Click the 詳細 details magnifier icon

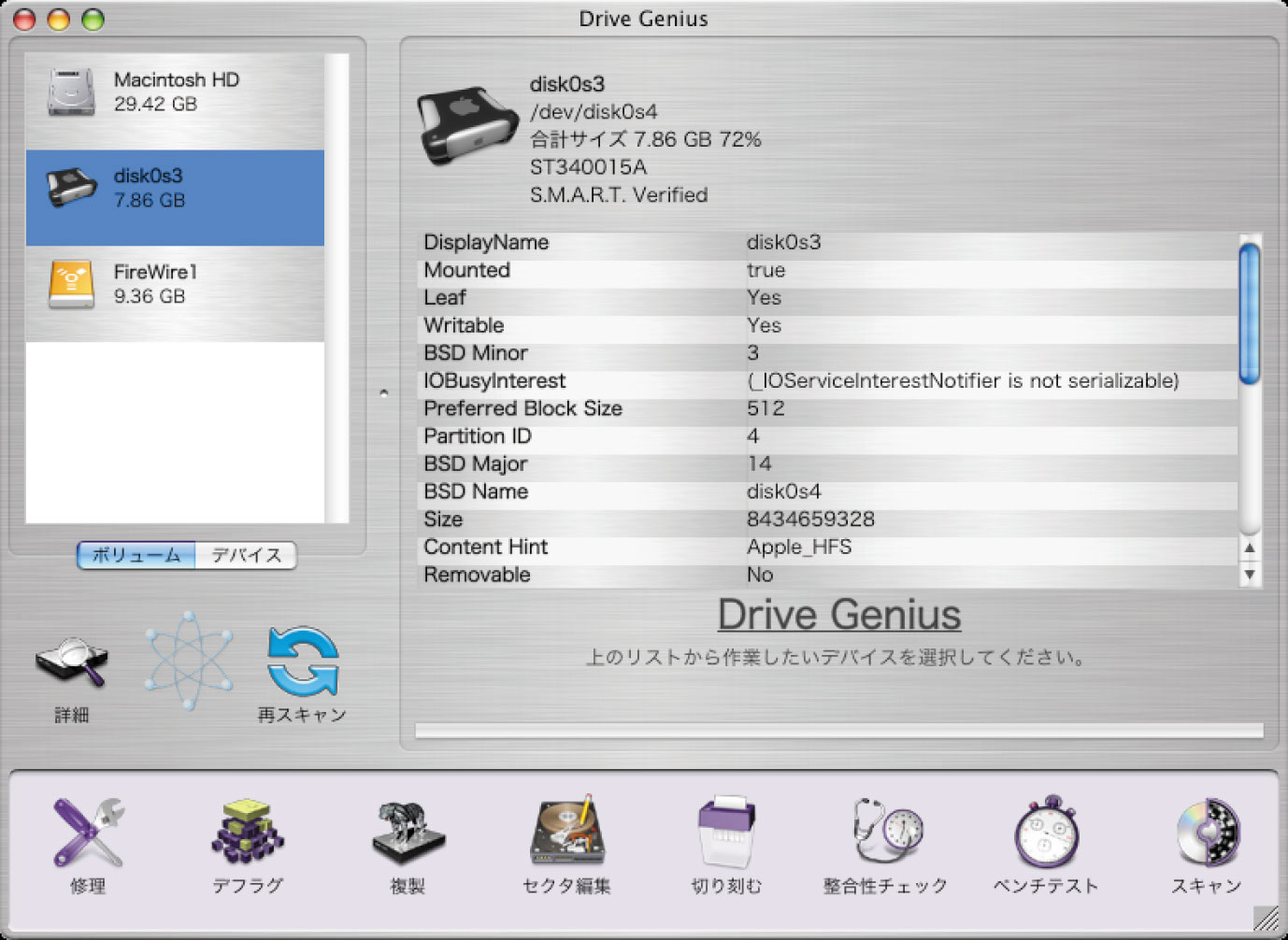(x=72, y=662)
